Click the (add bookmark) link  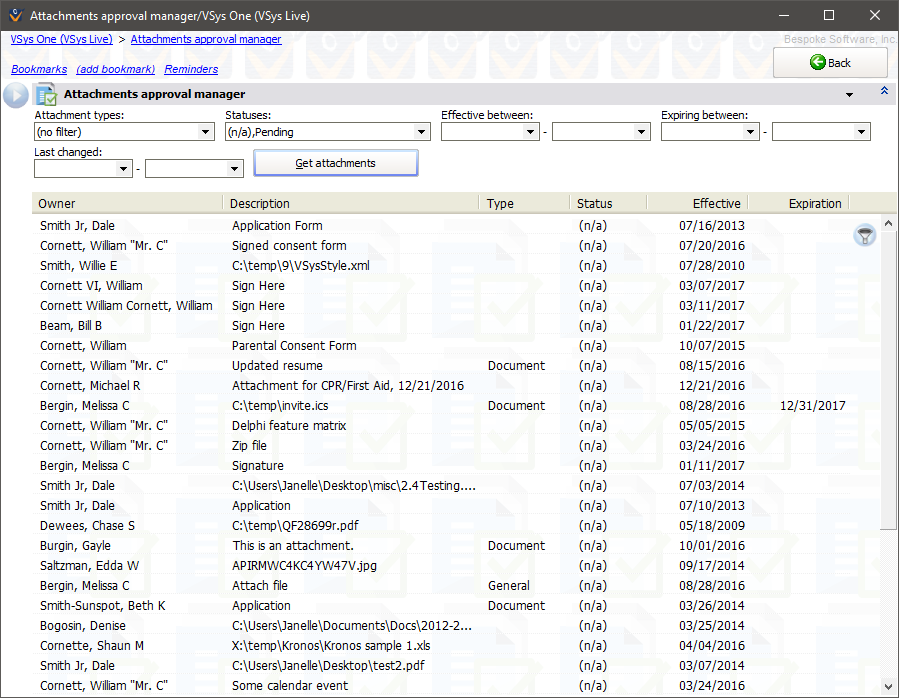115,69
